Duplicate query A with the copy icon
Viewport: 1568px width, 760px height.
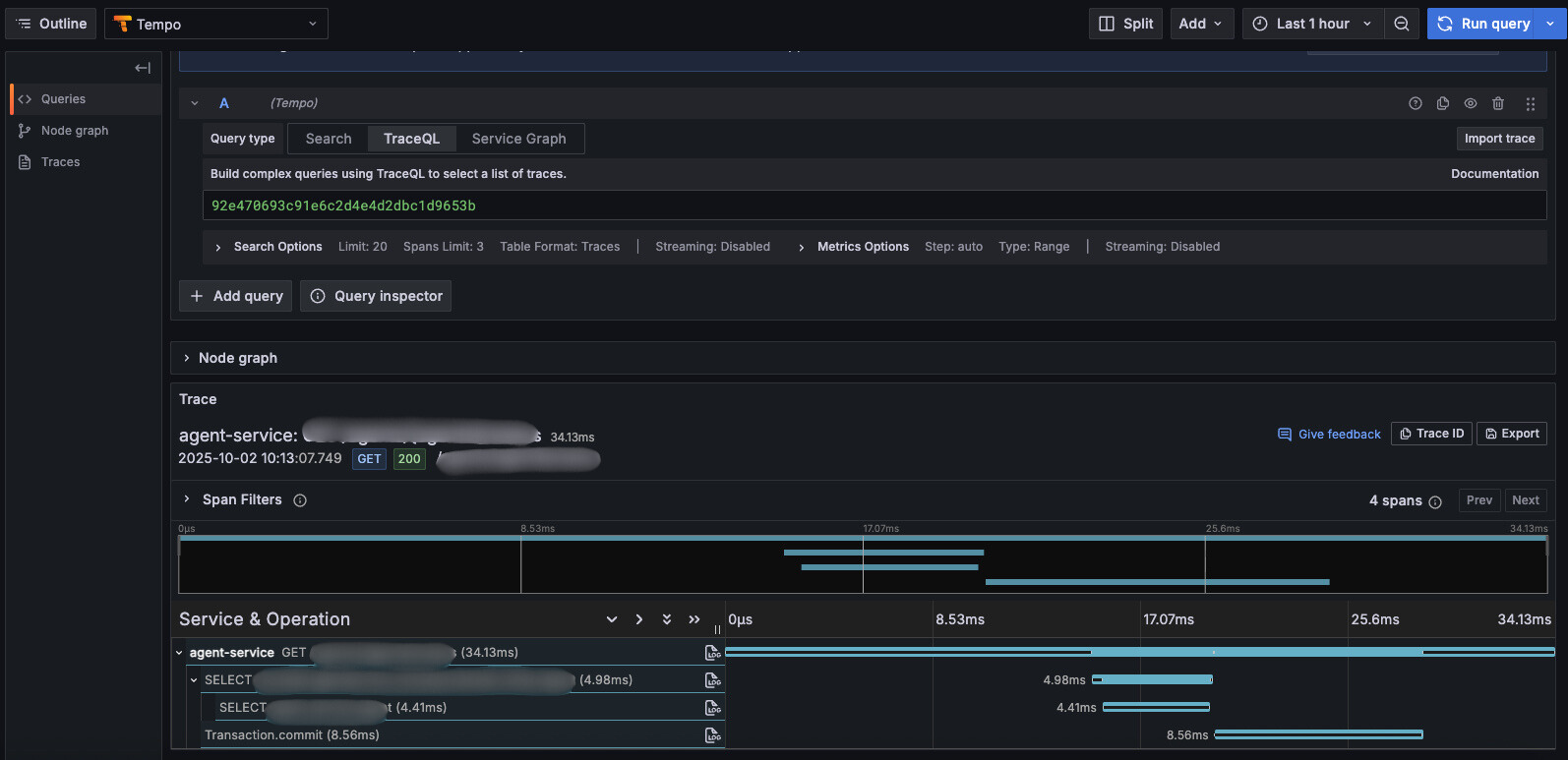click(1443, 103)
